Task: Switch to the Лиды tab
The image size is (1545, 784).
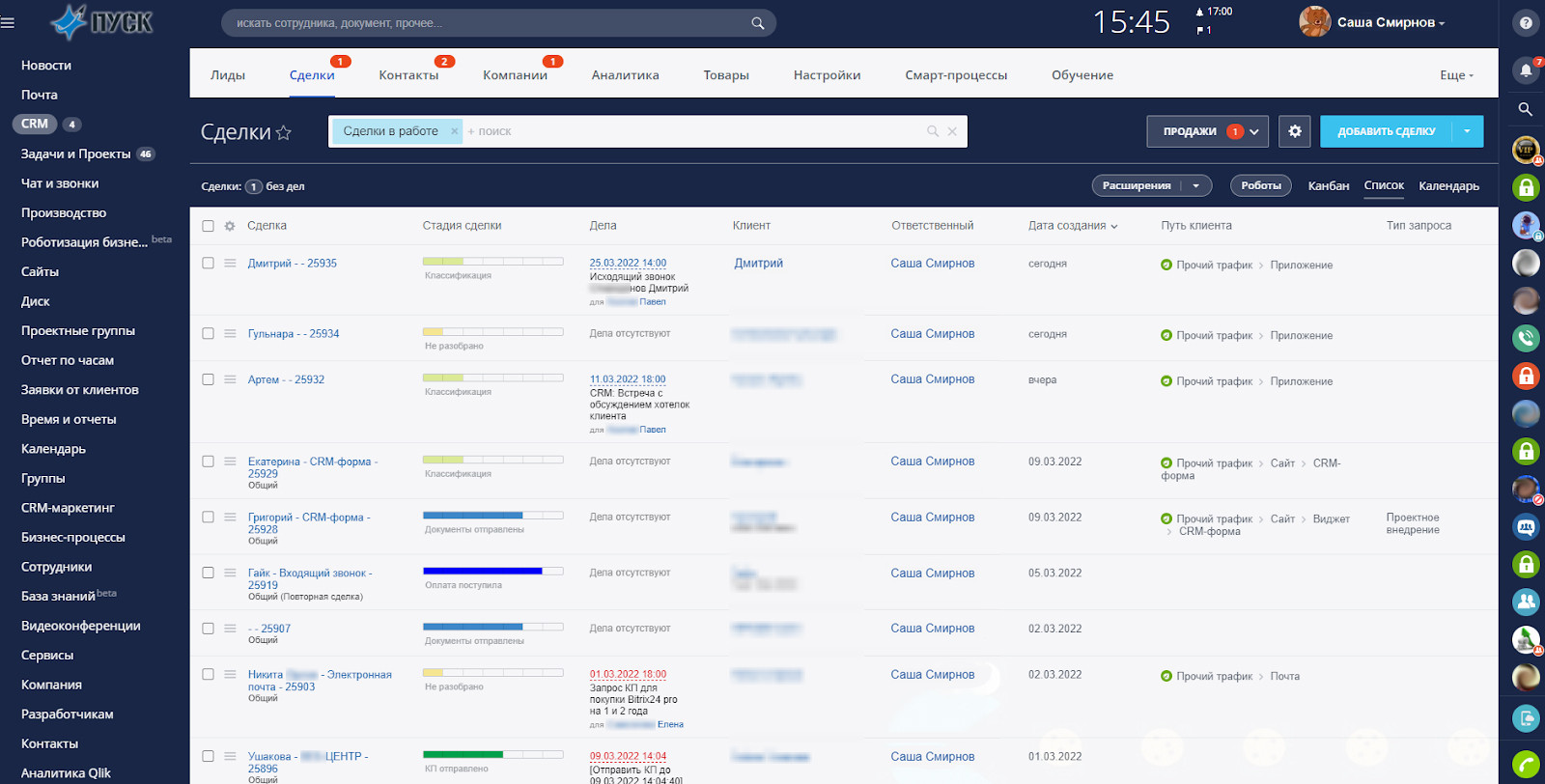Action: click(x=228, y=75)
